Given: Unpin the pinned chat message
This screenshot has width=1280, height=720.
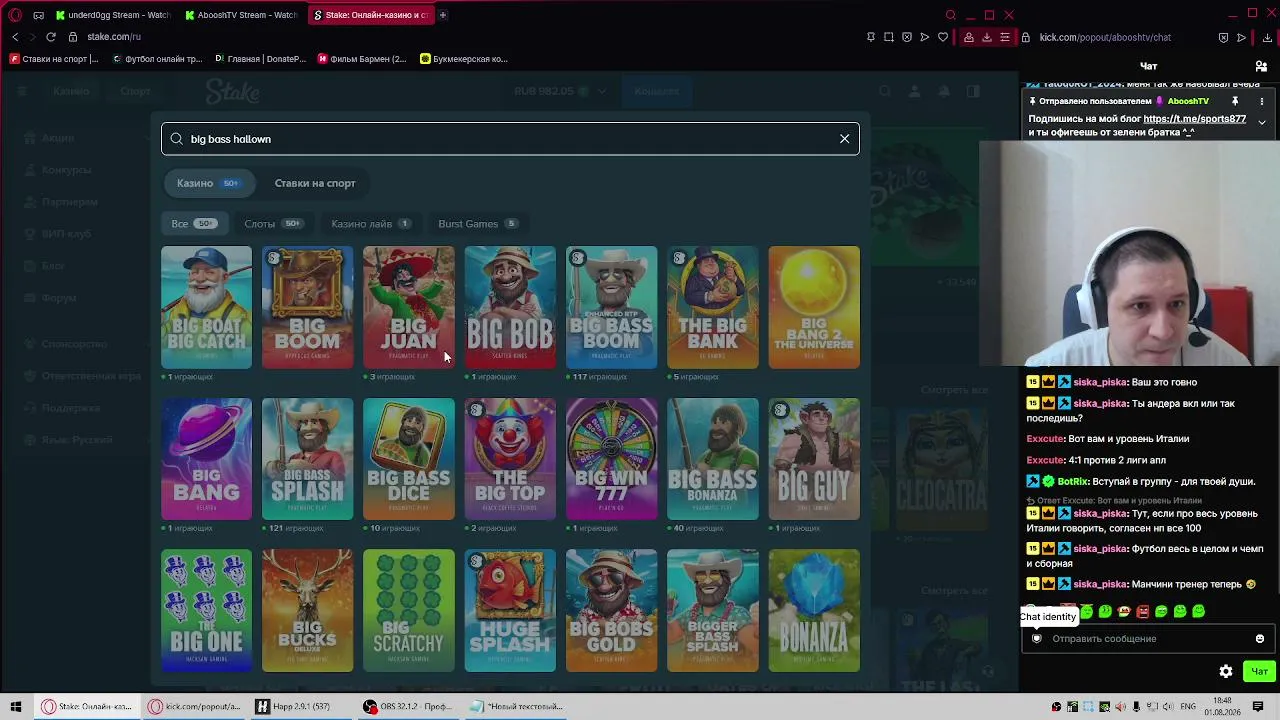Looking at the screenshot, I should (x=1235, y=101).
